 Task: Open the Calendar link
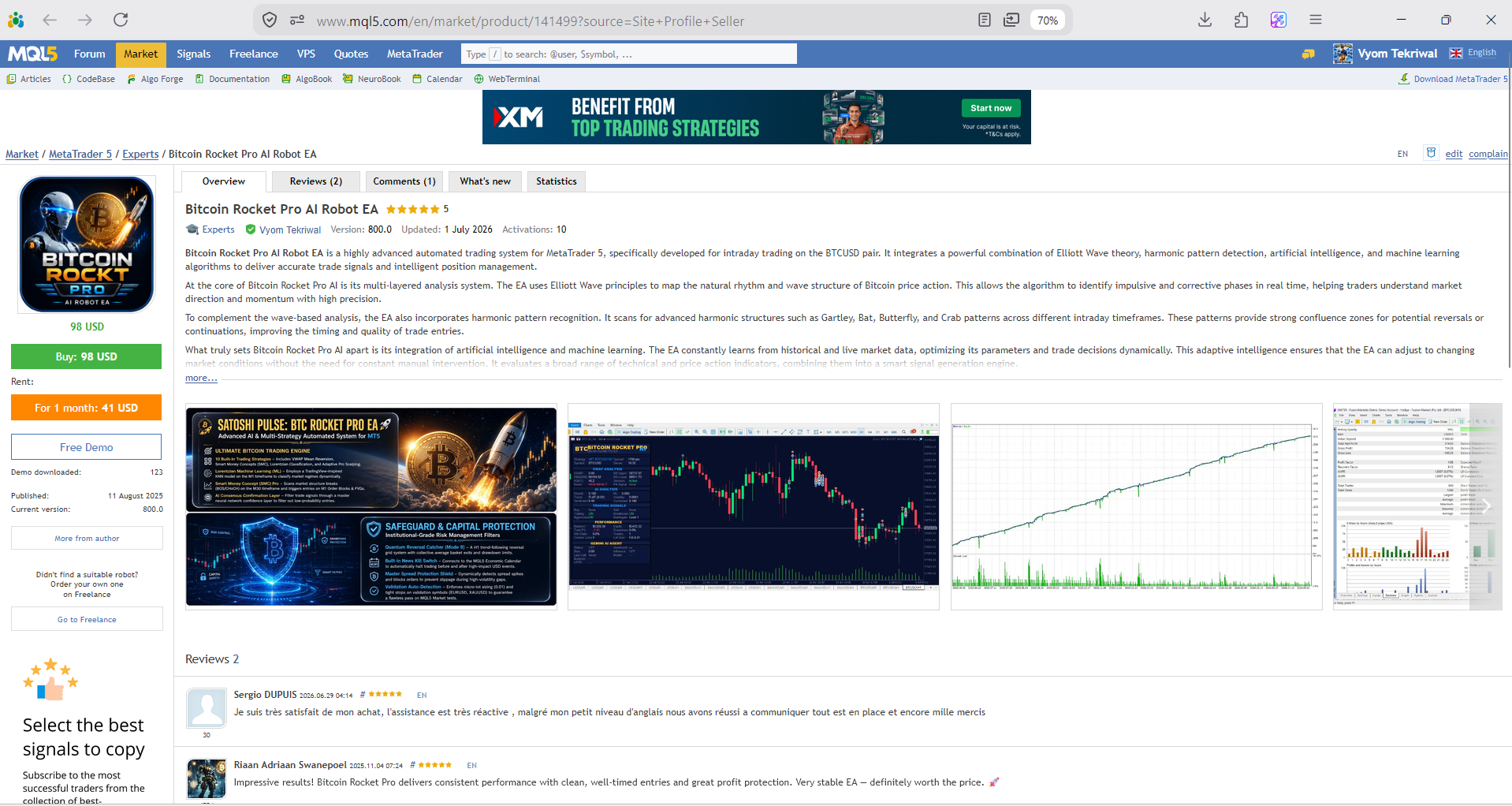438,79
